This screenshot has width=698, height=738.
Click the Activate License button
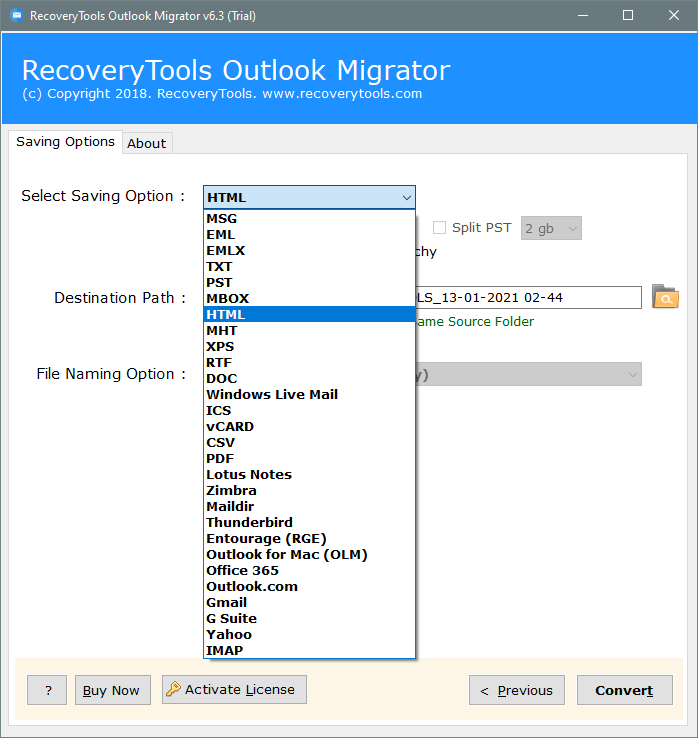(x=234, y=690)
